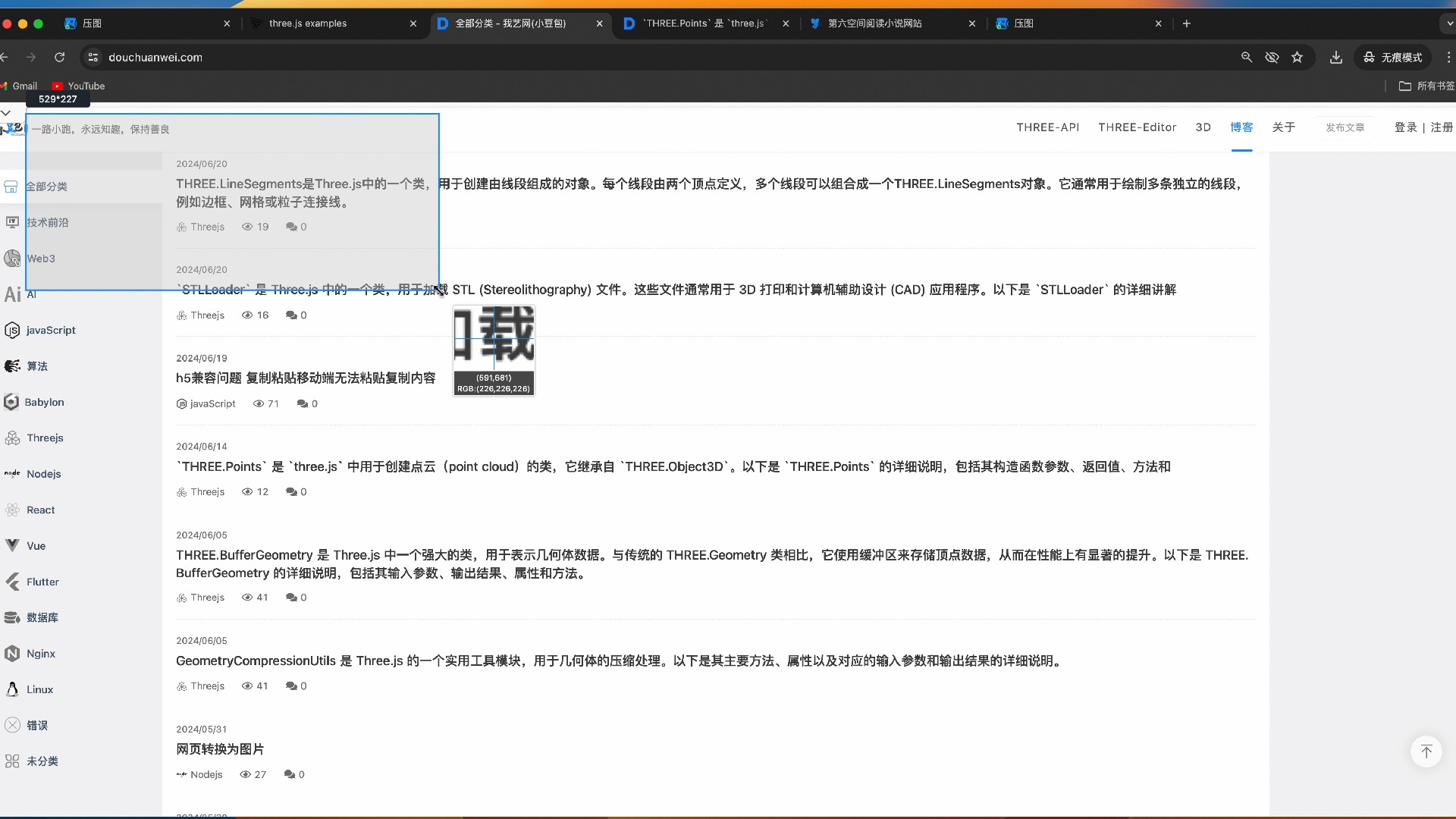The width and height of the screenshot is (1456, 819).
Task: Switch to the three.js examples tab
Action: pos(308,24)
